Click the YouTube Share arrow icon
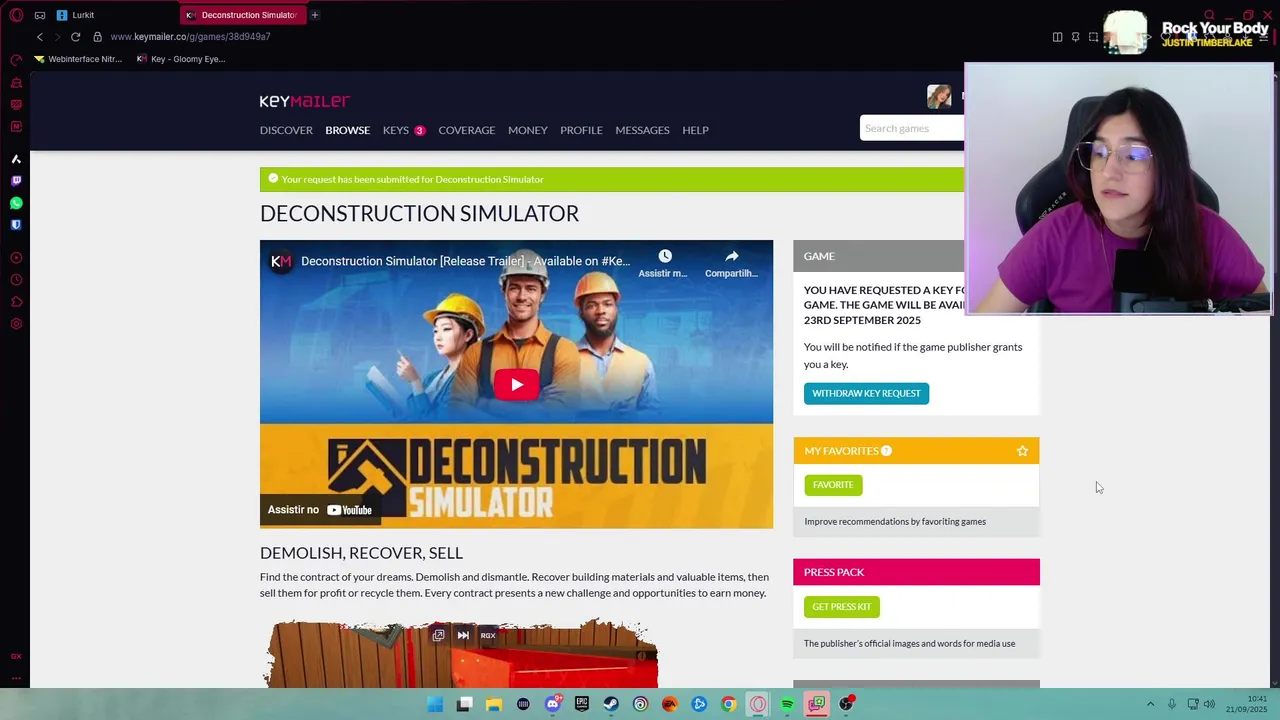 [x=731, y=257]
